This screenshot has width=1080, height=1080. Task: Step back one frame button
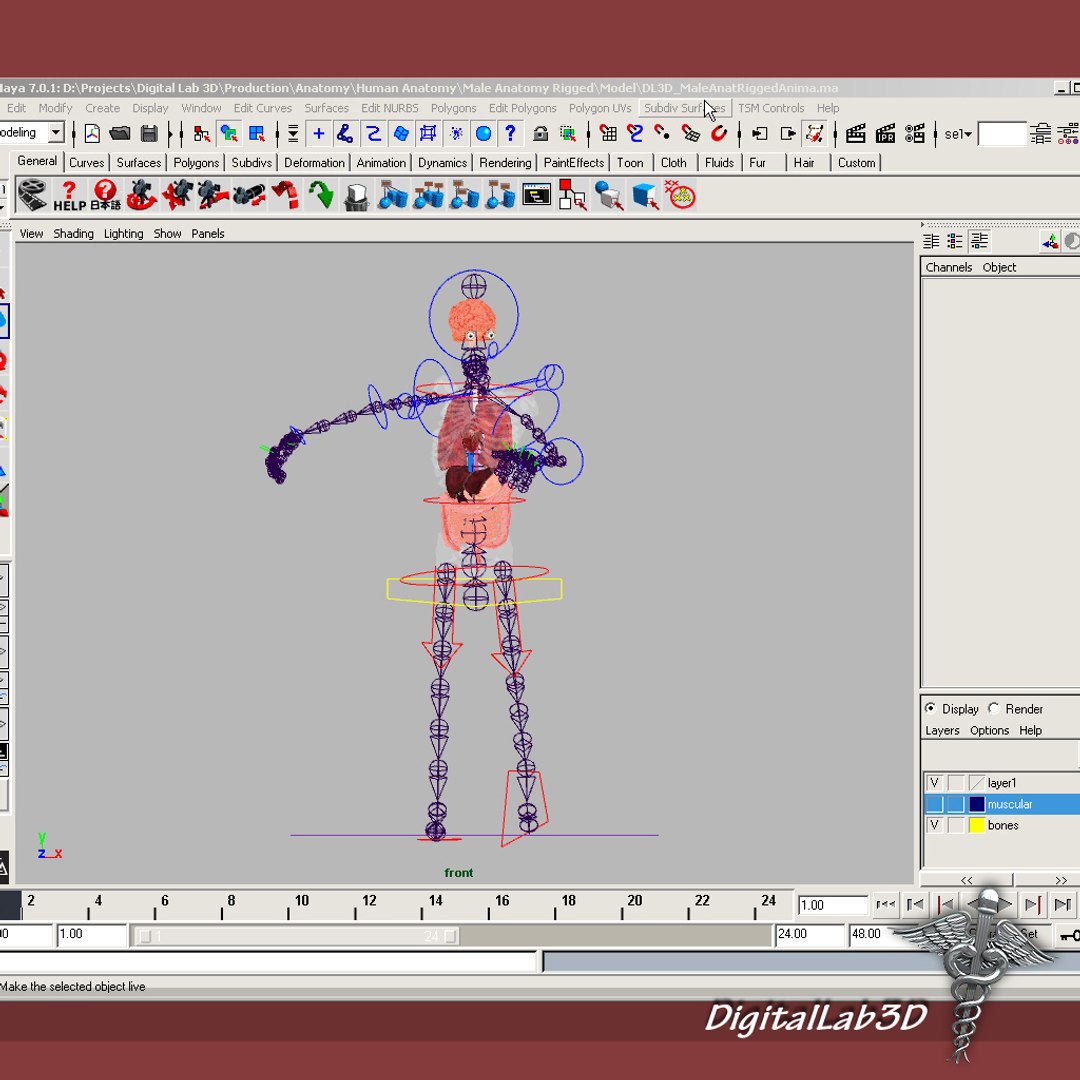915,904
